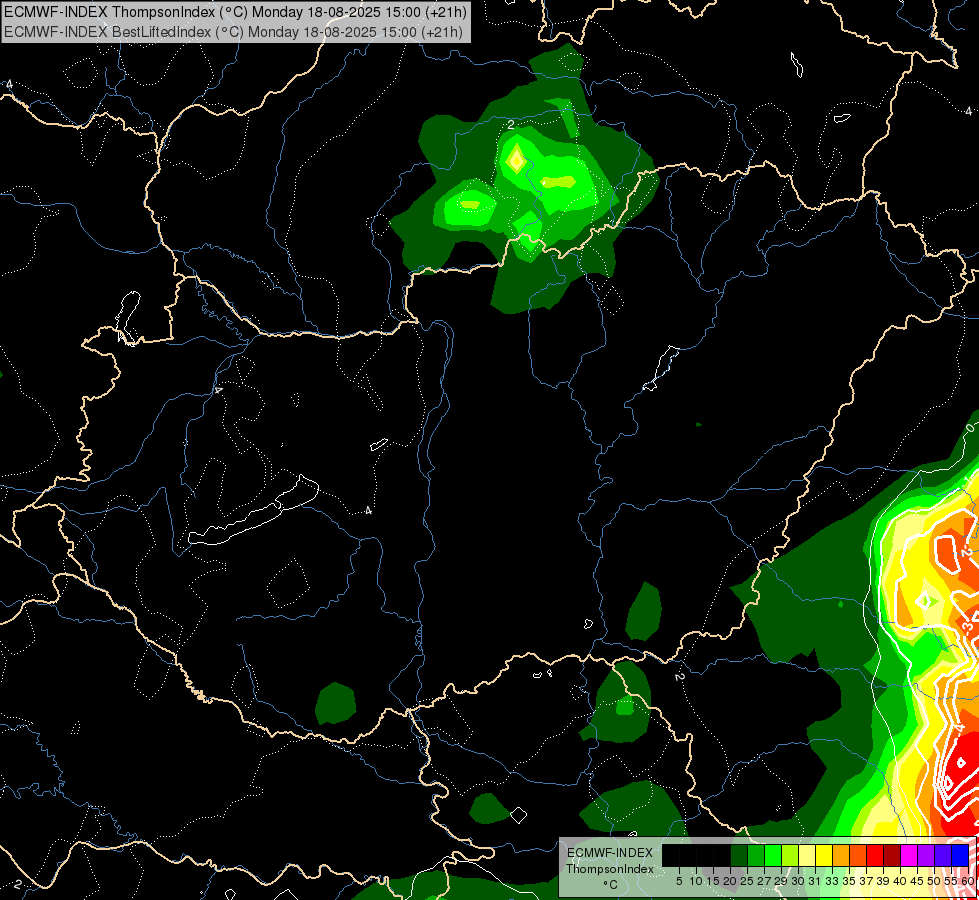Screen dimensions: 979x900
Task: Select the purple 45–50 legend swatch
Action: tap(926, 856)
